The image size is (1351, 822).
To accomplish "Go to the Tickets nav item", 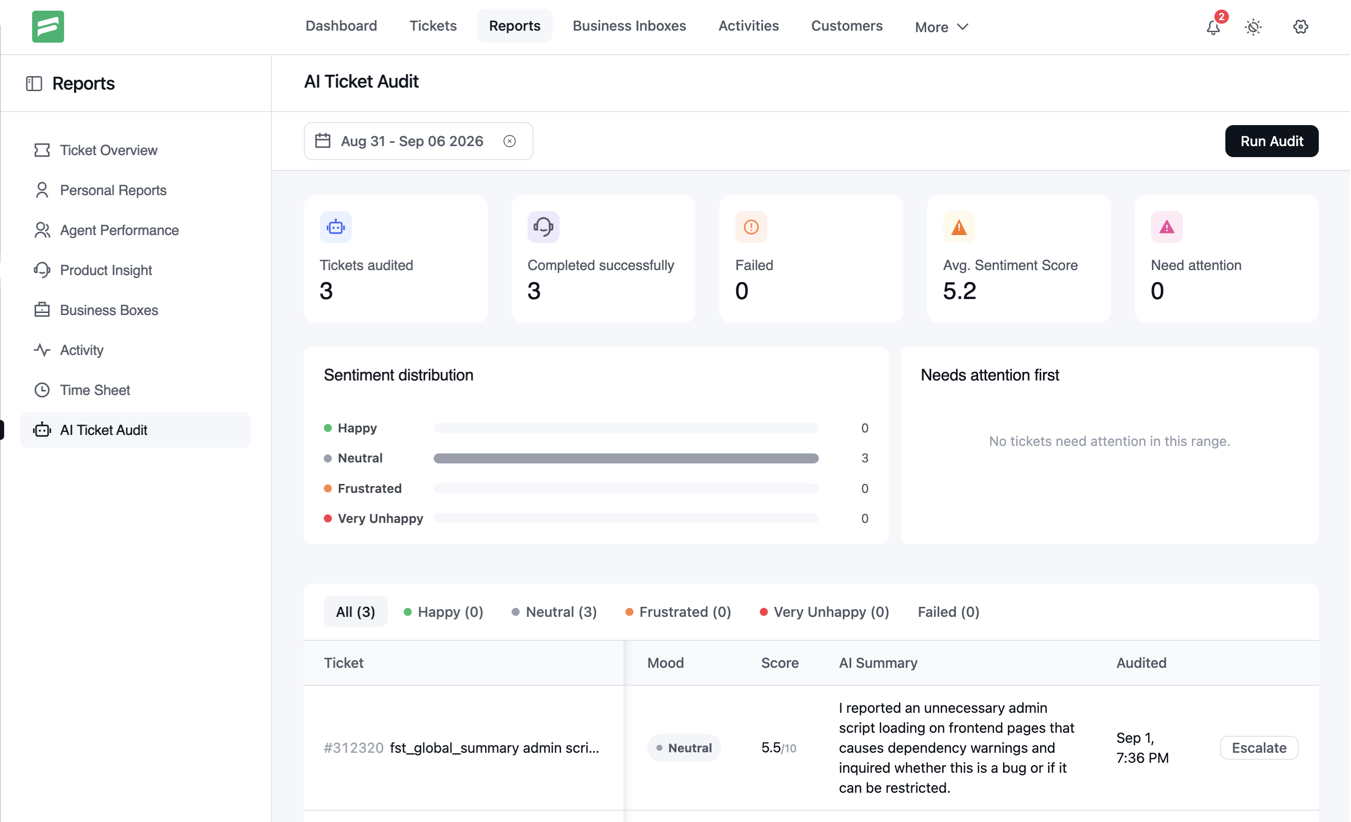I will point(433,26).
